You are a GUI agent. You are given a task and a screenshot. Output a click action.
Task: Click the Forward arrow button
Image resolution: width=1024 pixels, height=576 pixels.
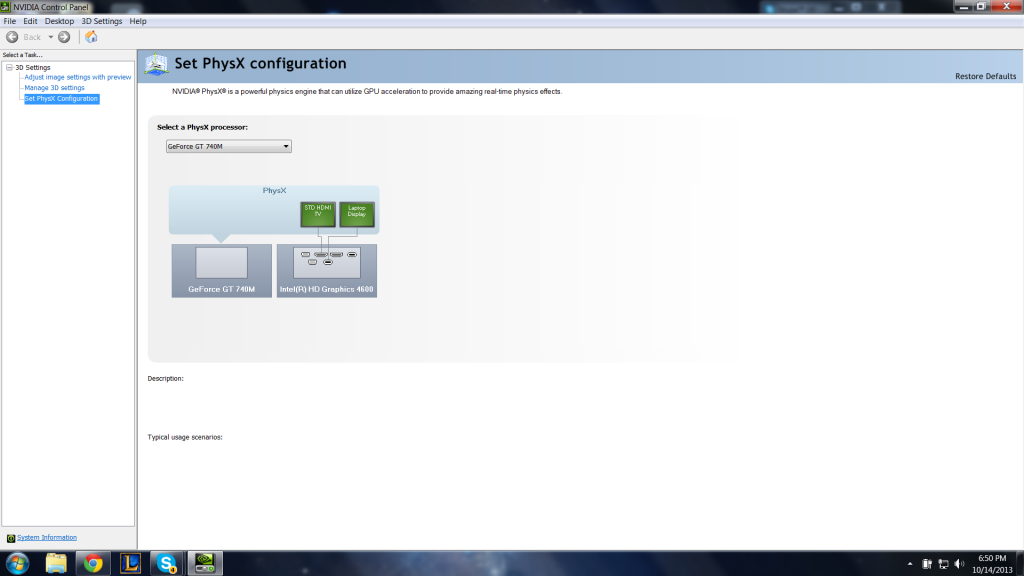click(64, 37)
